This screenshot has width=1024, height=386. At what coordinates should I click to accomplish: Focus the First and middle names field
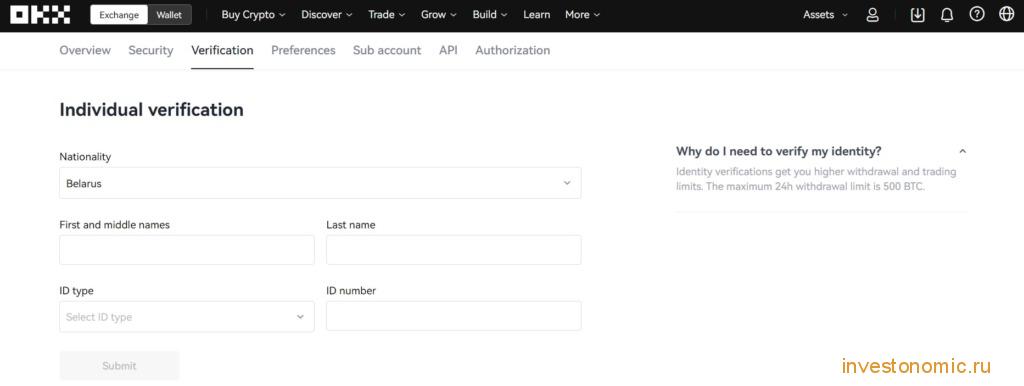pos(187,250)
